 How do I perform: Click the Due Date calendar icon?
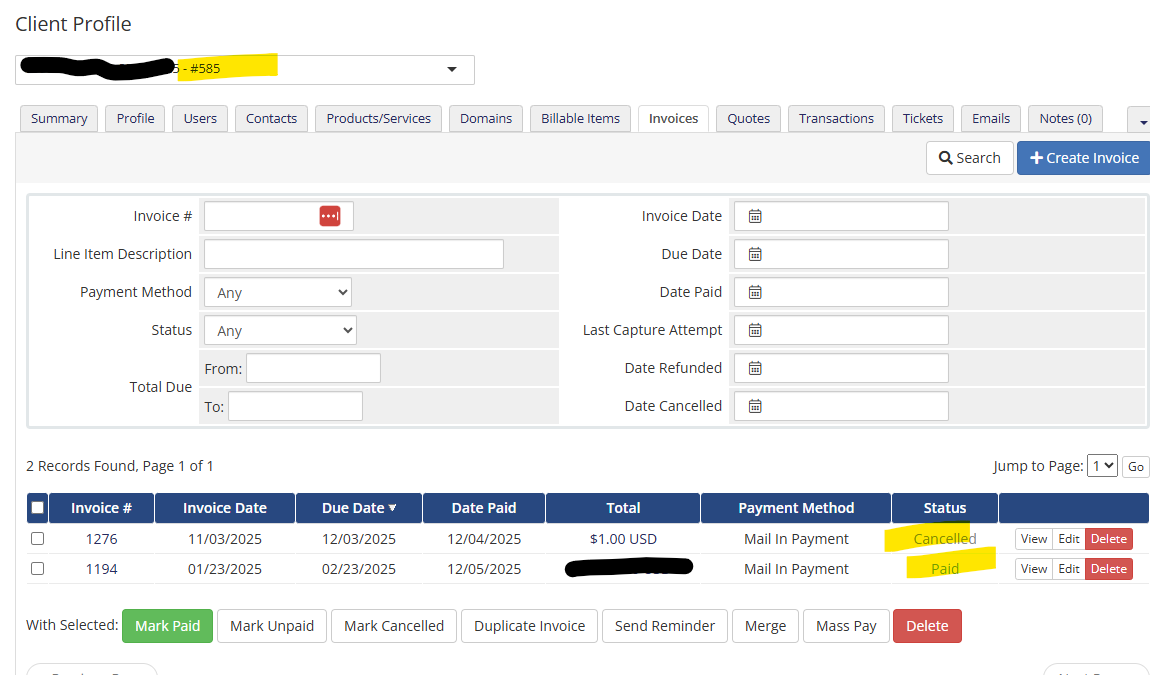pyautogui.click(x=755, y=254)
